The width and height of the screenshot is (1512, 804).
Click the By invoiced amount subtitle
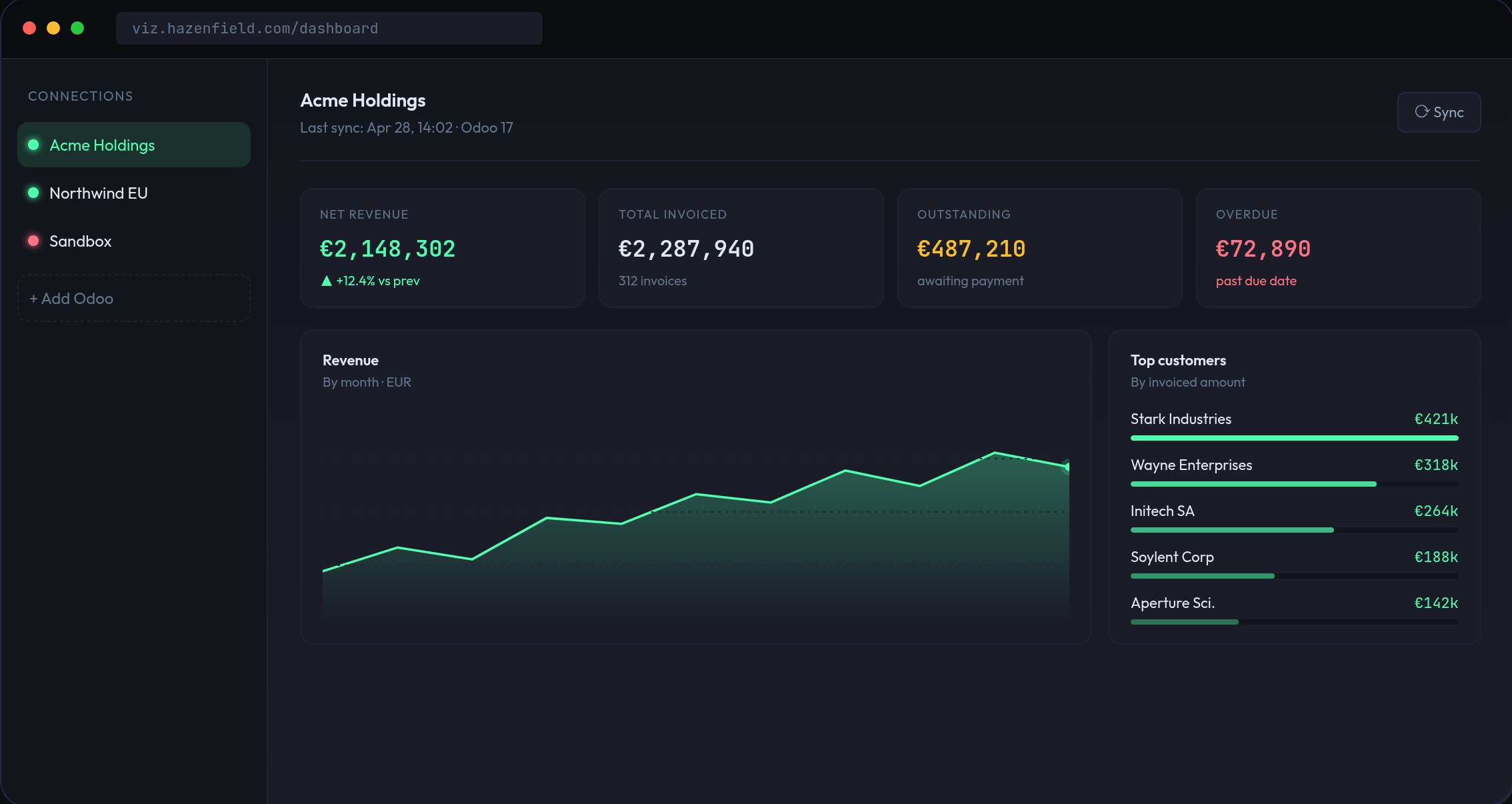[x=1187, y=382]
